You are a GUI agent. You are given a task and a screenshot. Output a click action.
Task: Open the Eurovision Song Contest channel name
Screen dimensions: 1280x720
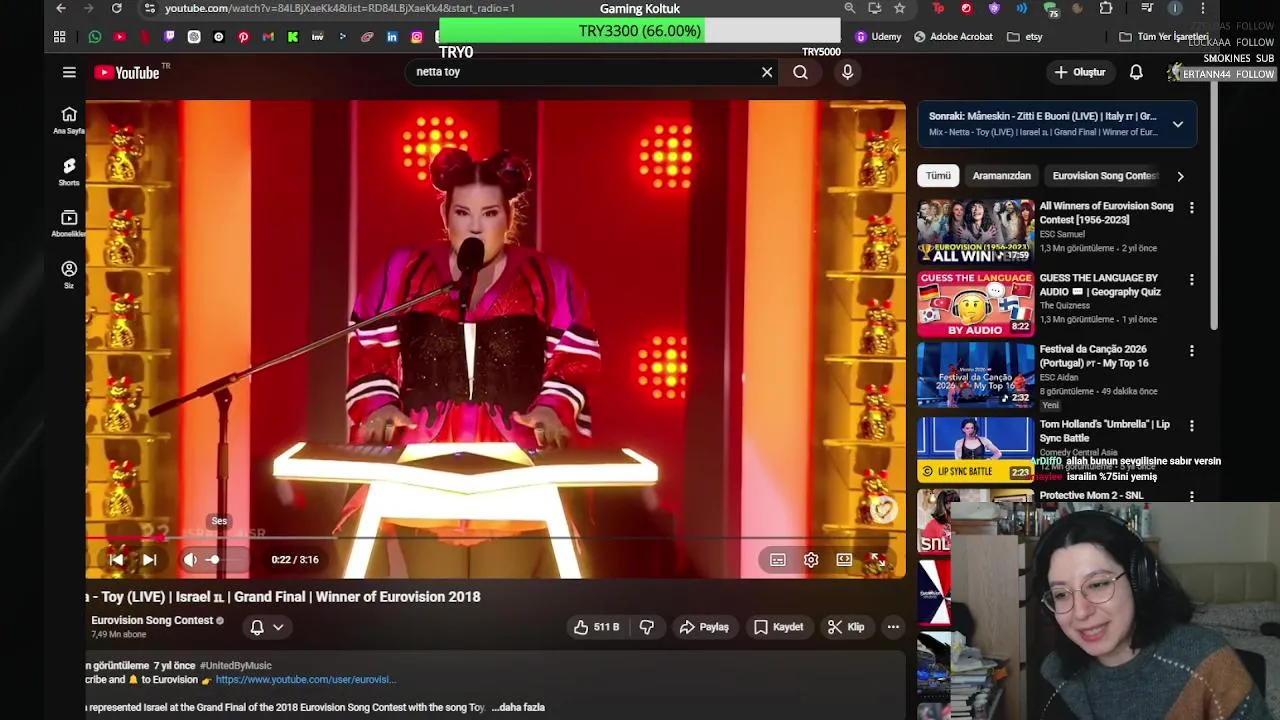click(152, 620)
